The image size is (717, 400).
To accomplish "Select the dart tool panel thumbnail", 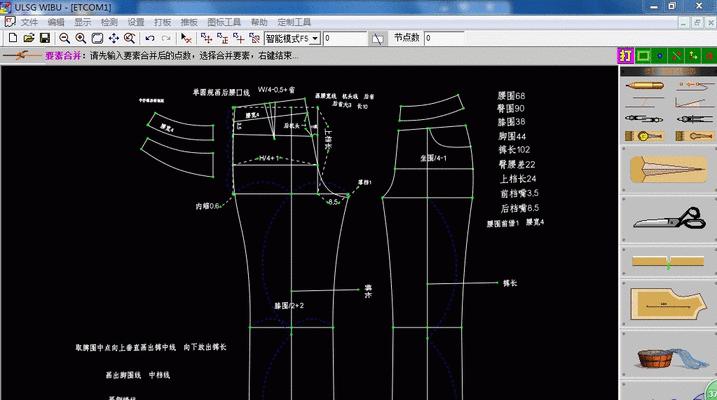I will point(668,169).
